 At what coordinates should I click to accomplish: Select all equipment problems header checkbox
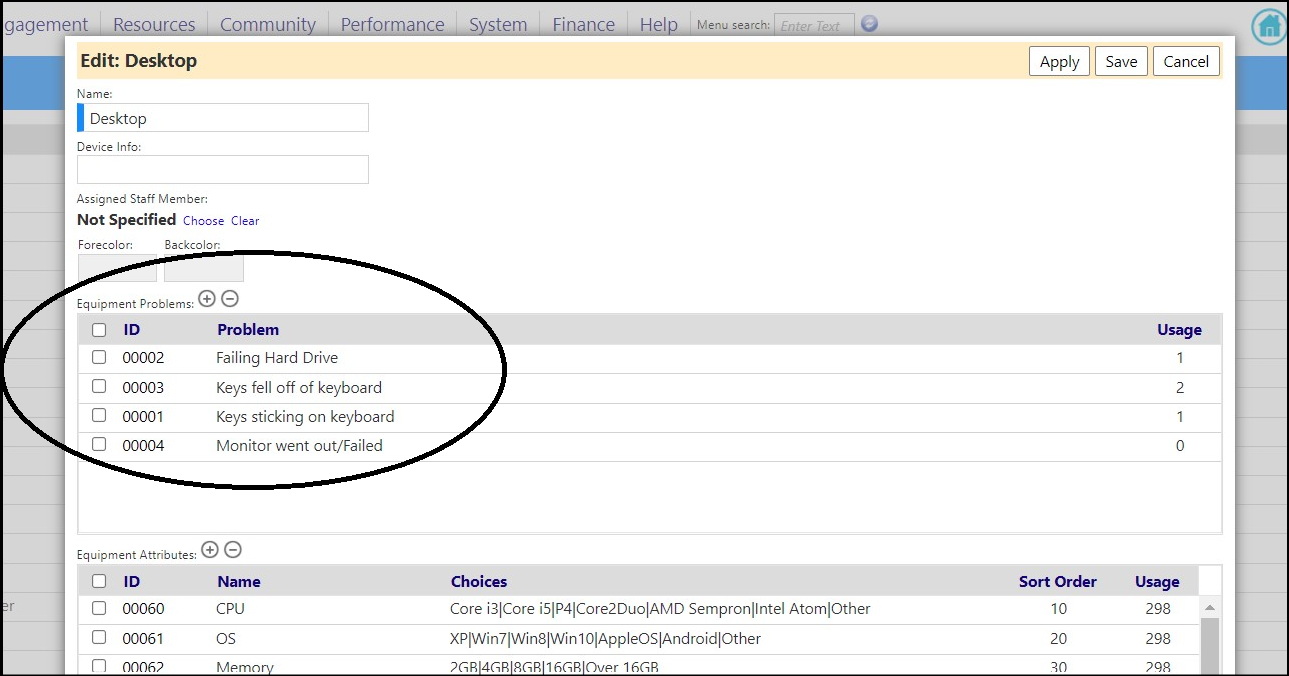[x=99, y=330]
